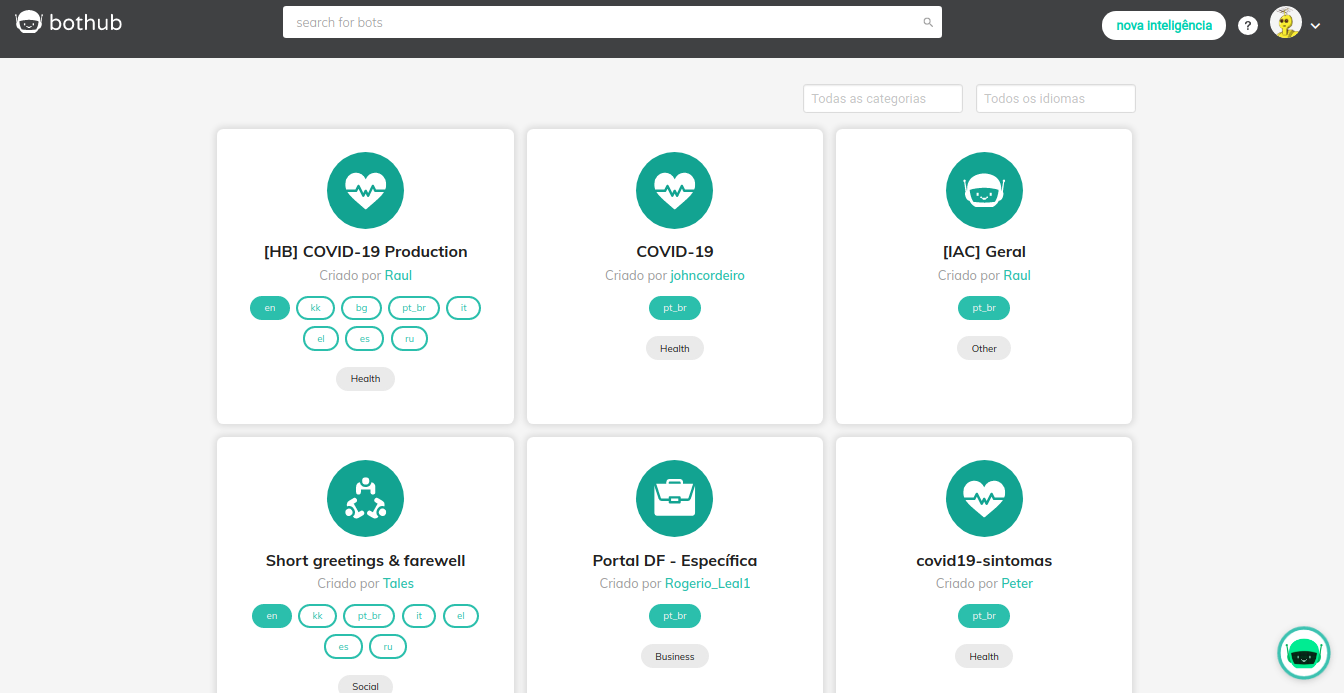Open '[HB] COVID-19 Production' title
1344x693 pixels.
tap(365, 252)
